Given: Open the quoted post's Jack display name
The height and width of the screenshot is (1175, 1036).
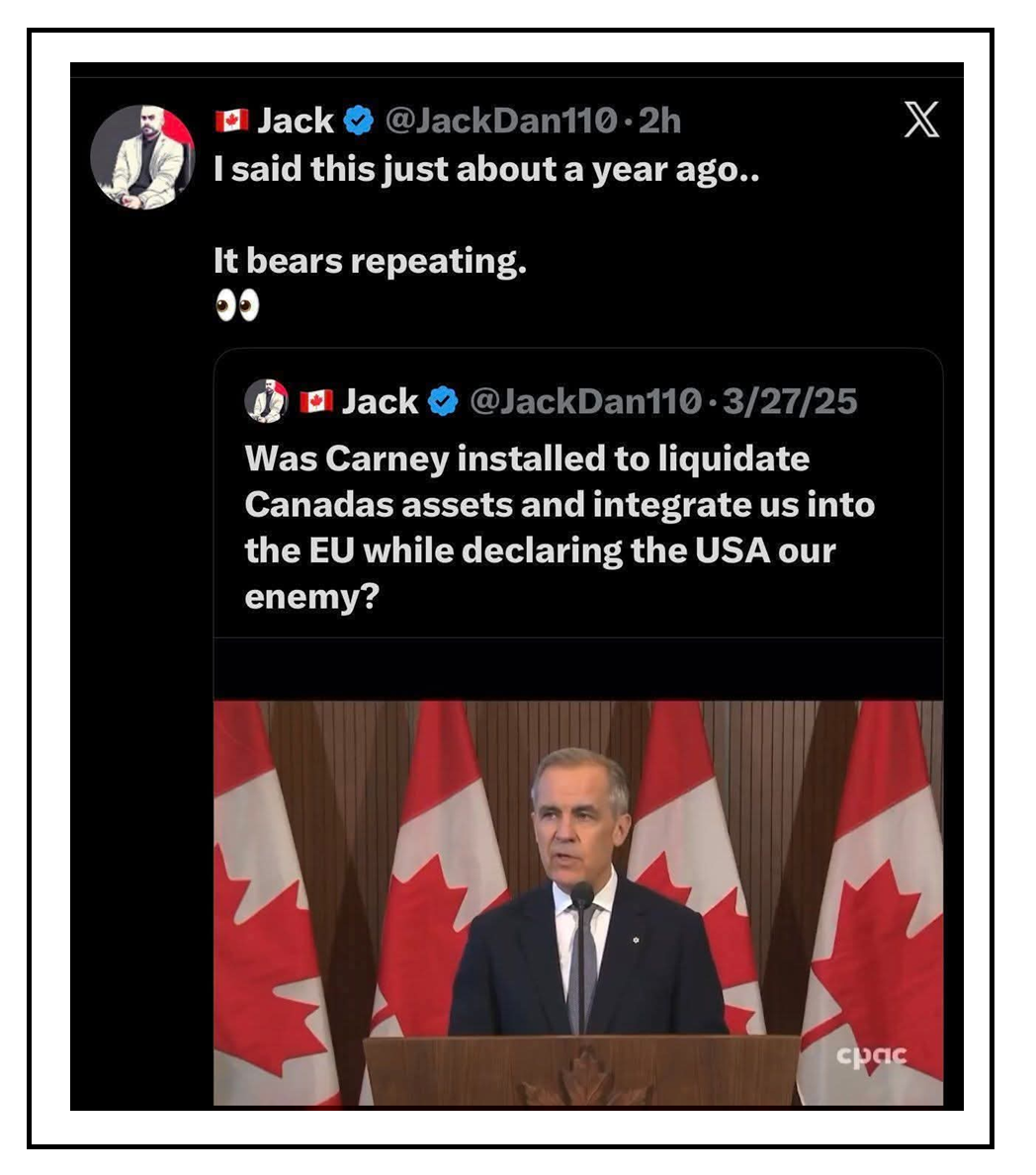Looking at the screenshot, I should (x=381, y=401).
